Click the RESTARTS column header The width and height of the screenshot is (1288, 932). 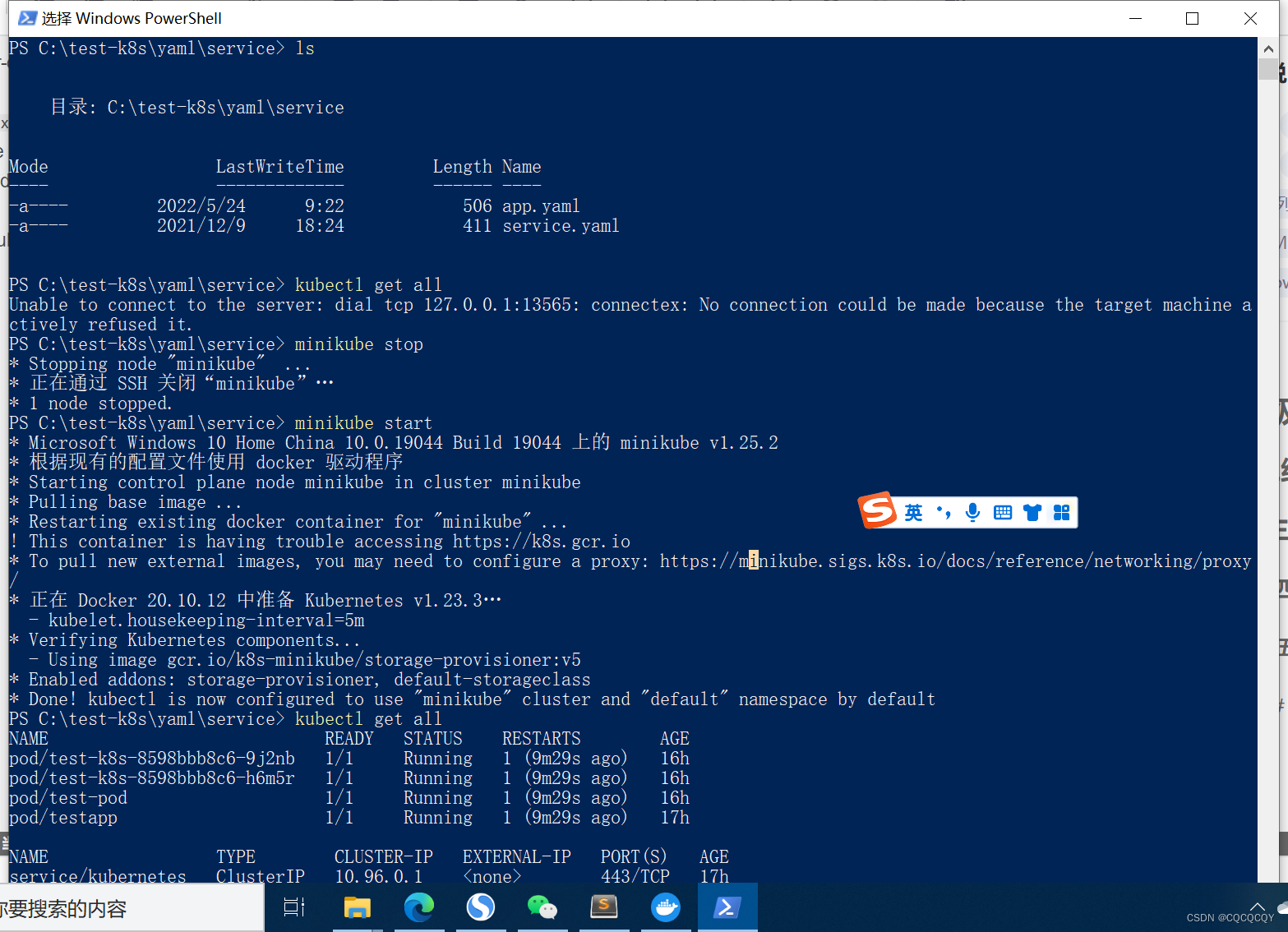pos(542,739)
